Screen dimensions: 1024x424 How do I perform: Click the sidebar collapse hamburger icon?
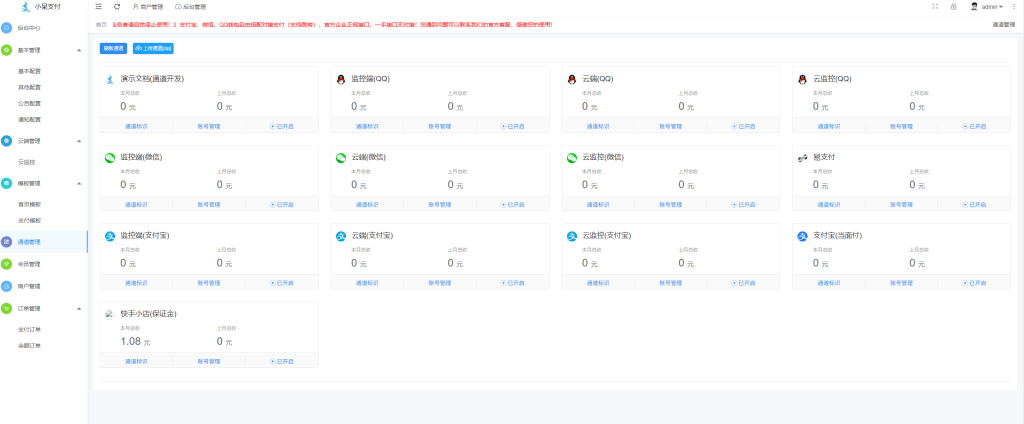pyautogui.click(x=98, y=6)
